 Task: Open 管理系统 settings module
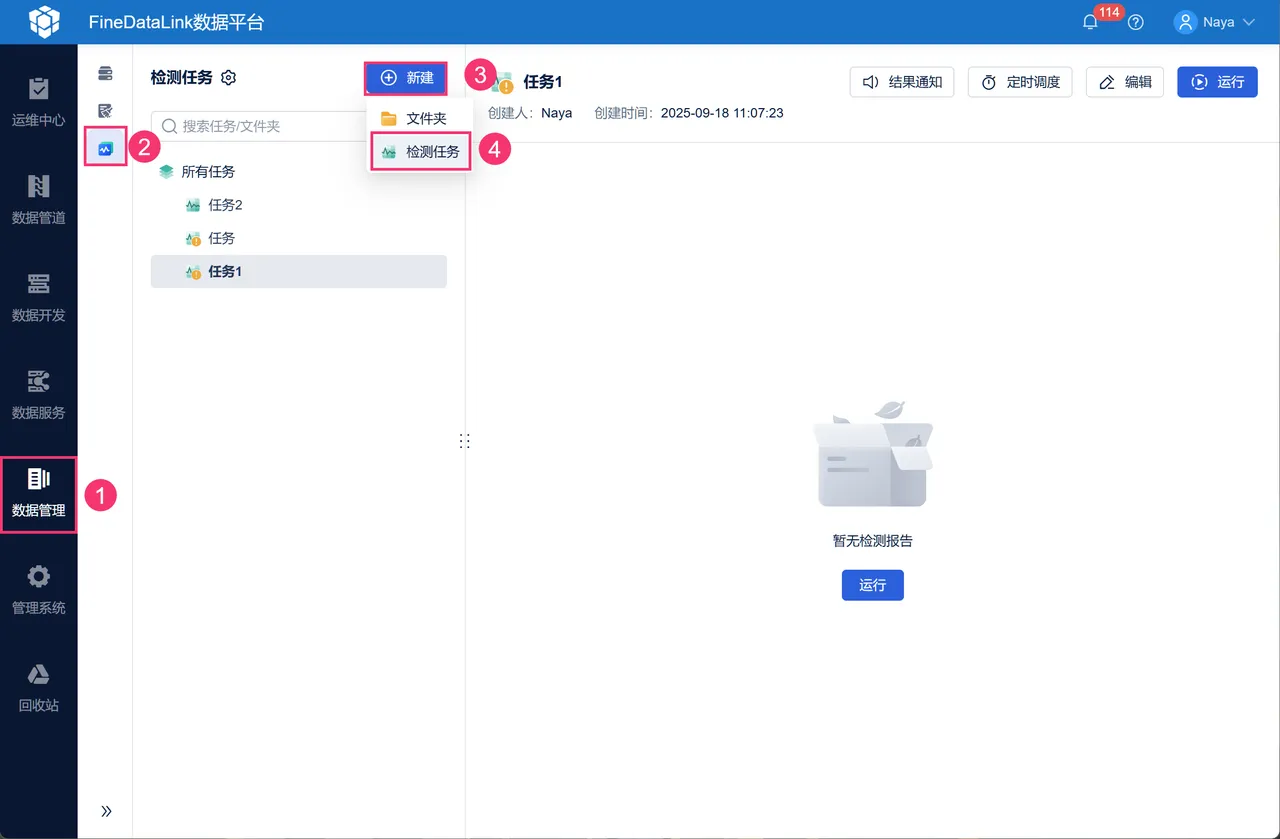38,590
